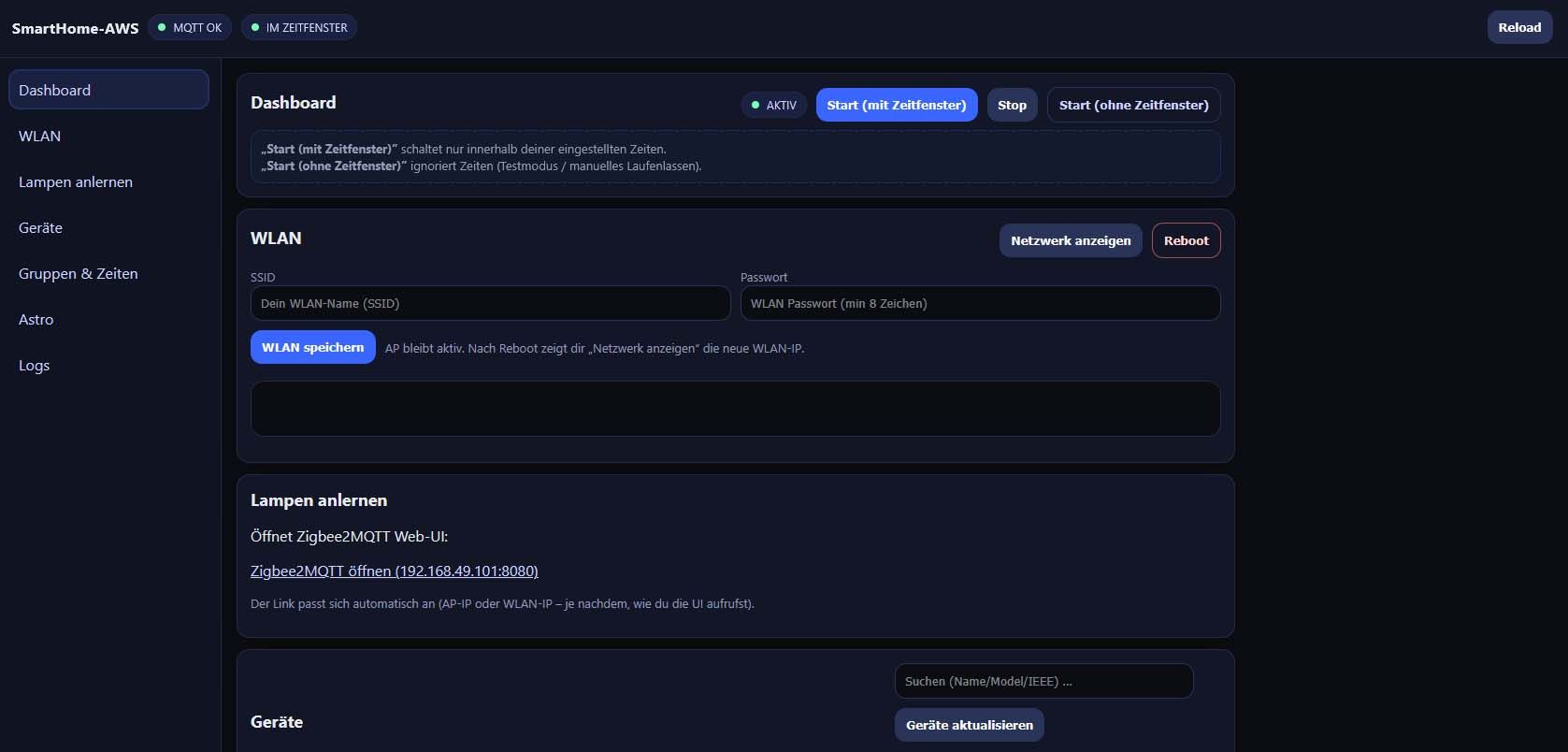Select Lampen anlernen in the sidebar
Screen dimensions: 1568x752
click(x=108, y=181)
